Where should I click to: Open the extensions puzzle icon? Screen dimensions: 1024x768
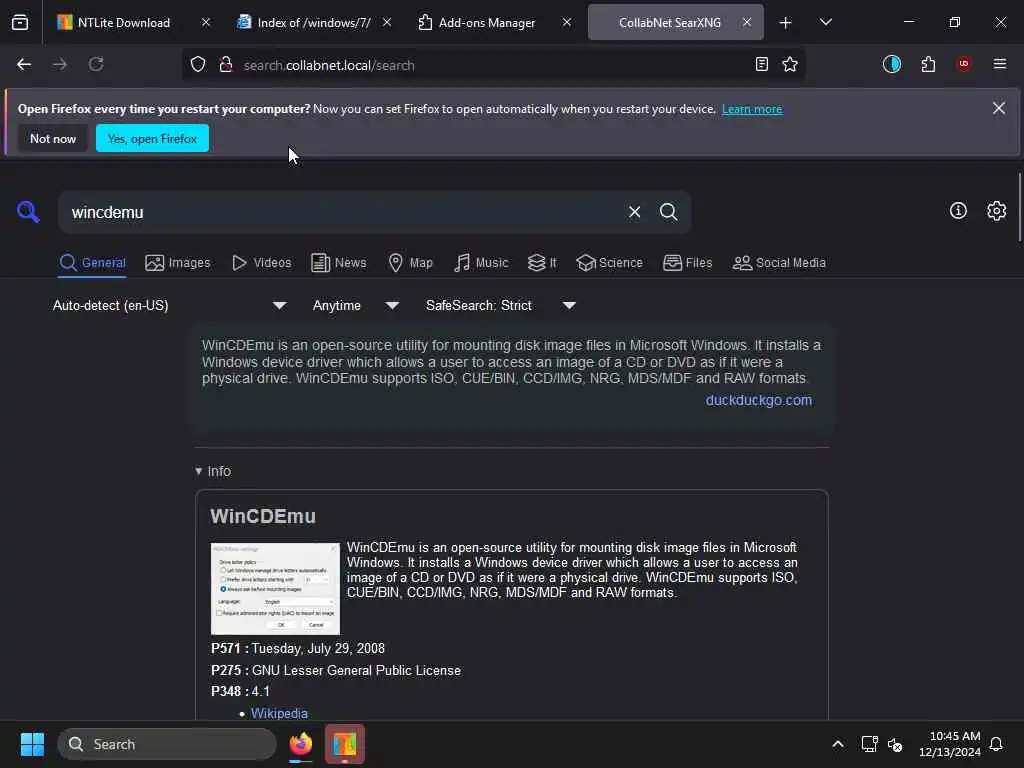coord(928,64)
